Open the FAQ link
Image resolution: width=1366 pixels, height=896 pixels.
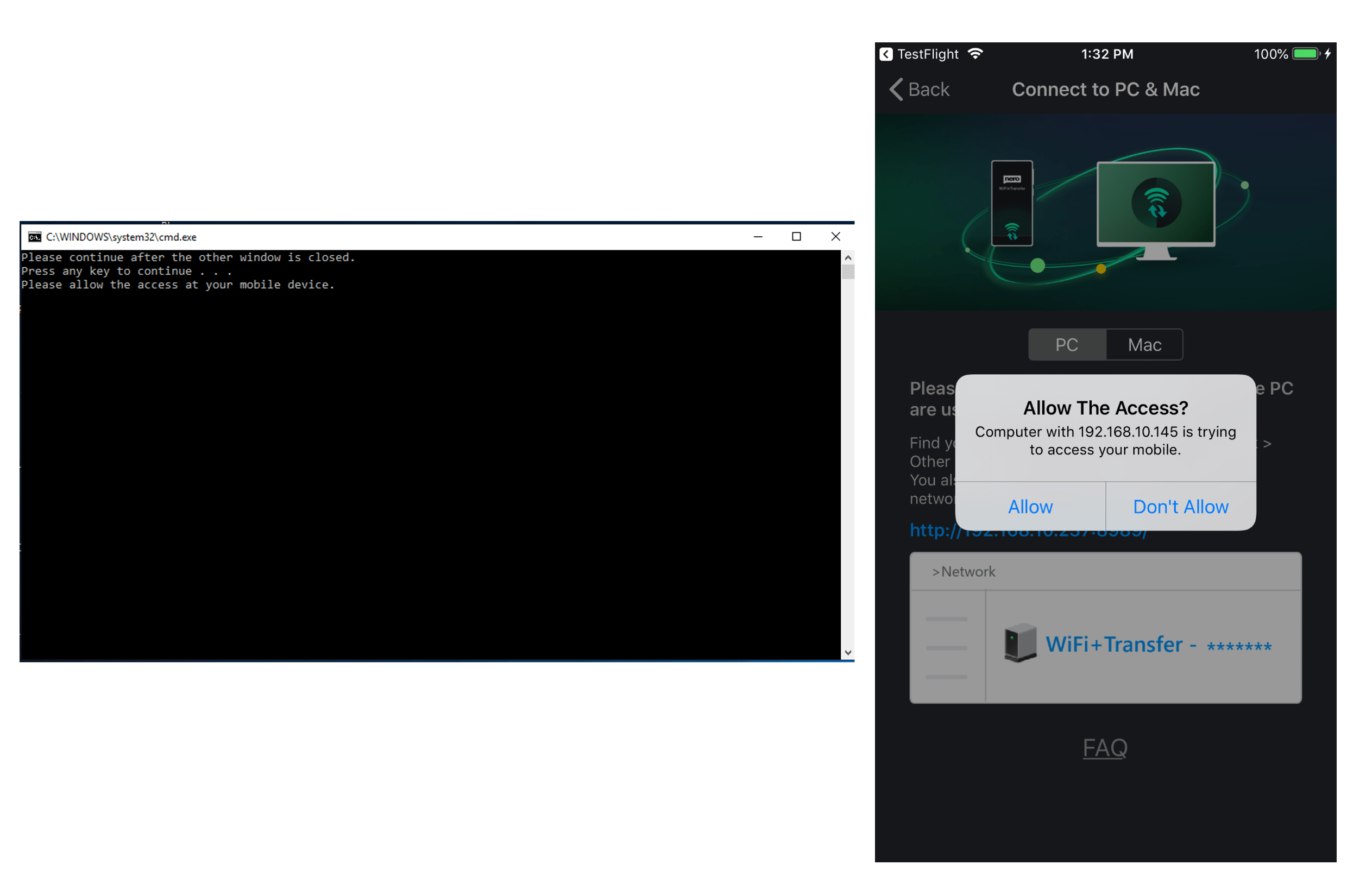click(1105, 748)
